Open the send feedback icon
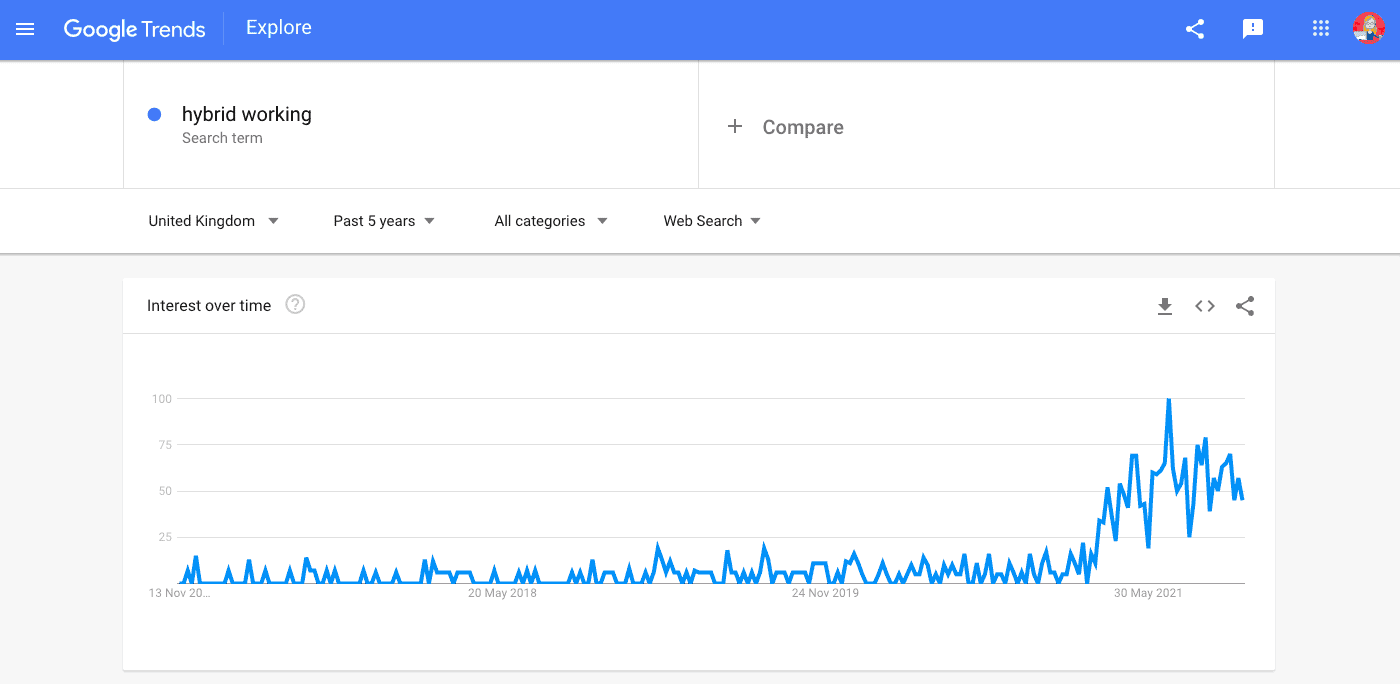 1252,29
